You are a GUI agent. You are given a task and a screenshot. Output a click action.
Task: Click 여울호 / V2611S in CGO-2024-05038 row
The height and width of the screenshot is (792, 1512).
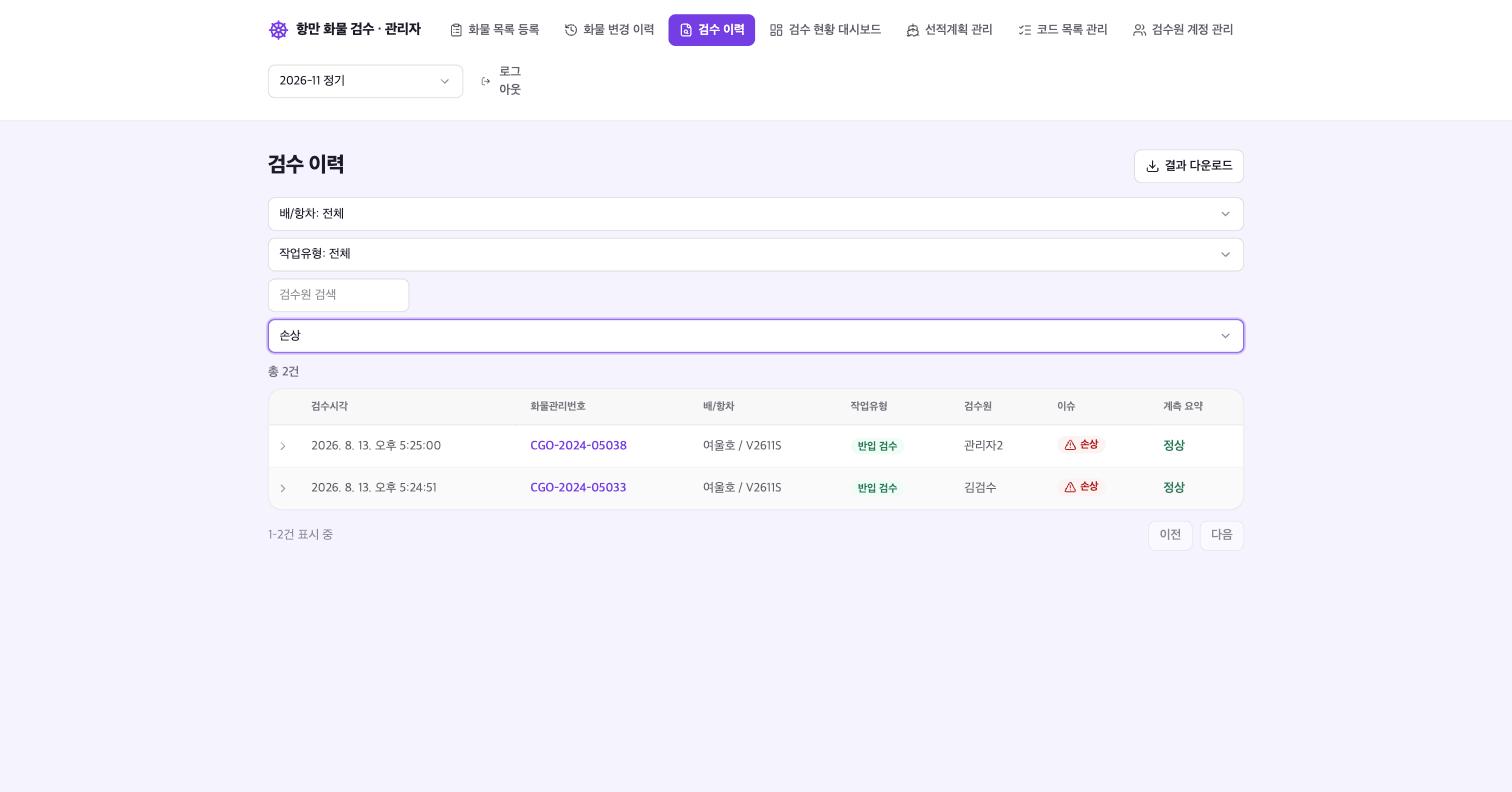click(742, 446)
